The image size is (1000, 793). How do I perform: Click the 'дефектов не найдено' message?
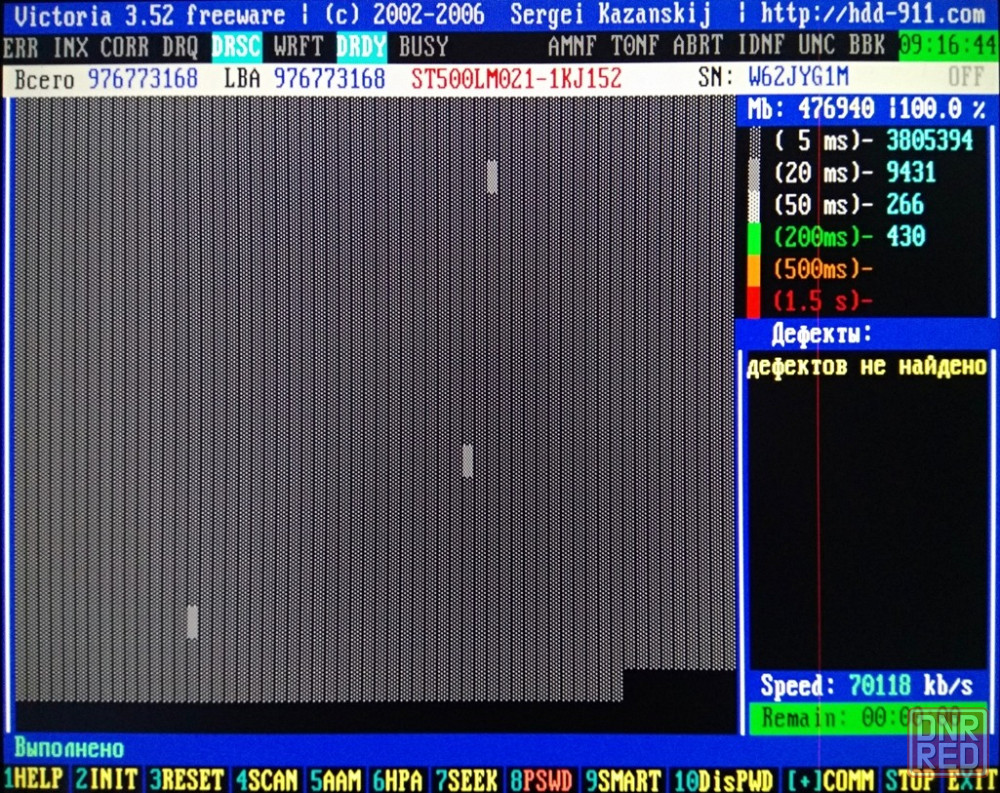pos(867,367)
